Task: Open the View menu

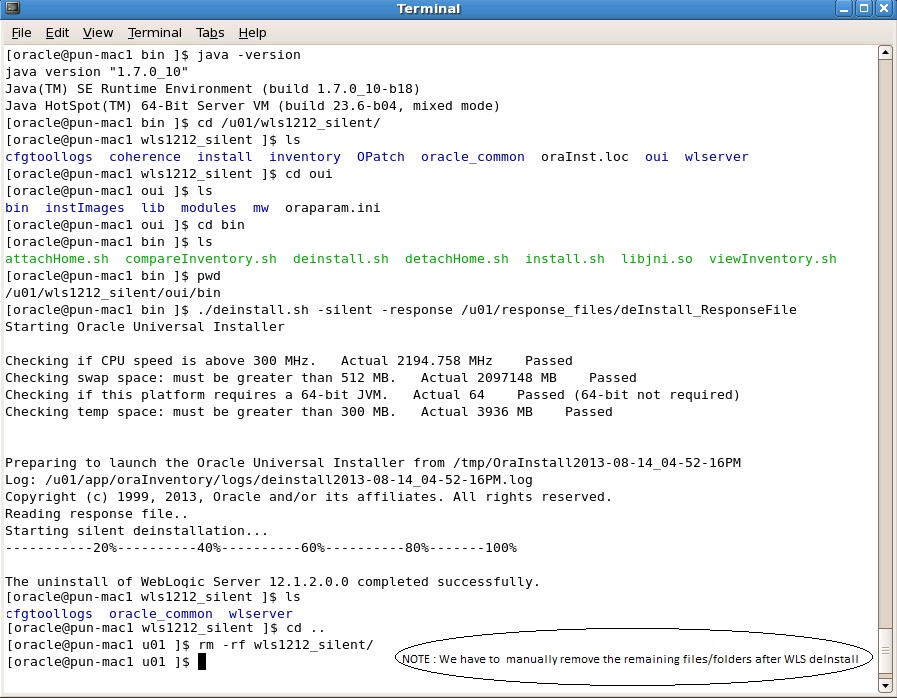Action: 98,33
